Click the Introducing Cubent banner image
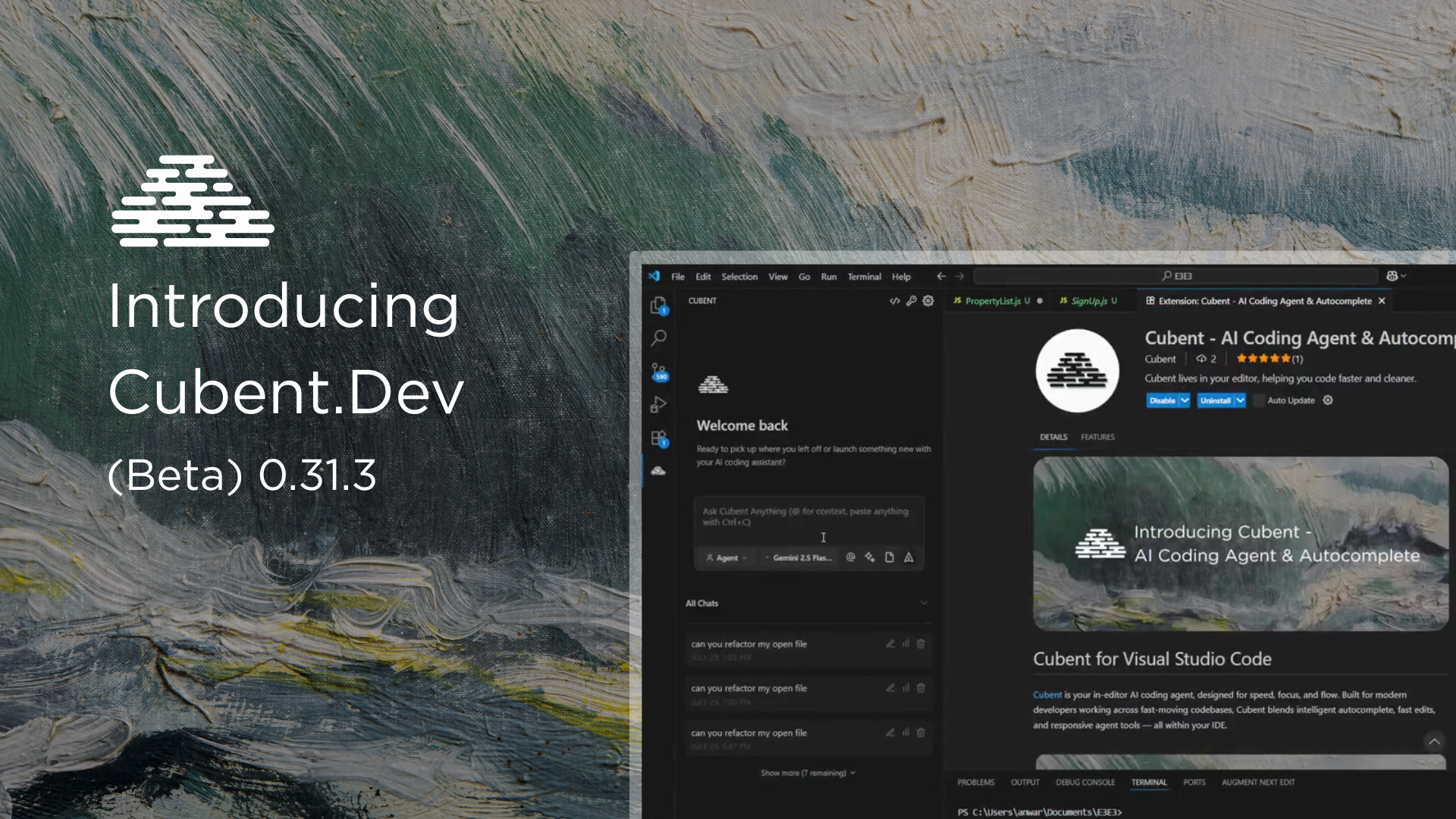1456x819 pixels. [1241, 543]
